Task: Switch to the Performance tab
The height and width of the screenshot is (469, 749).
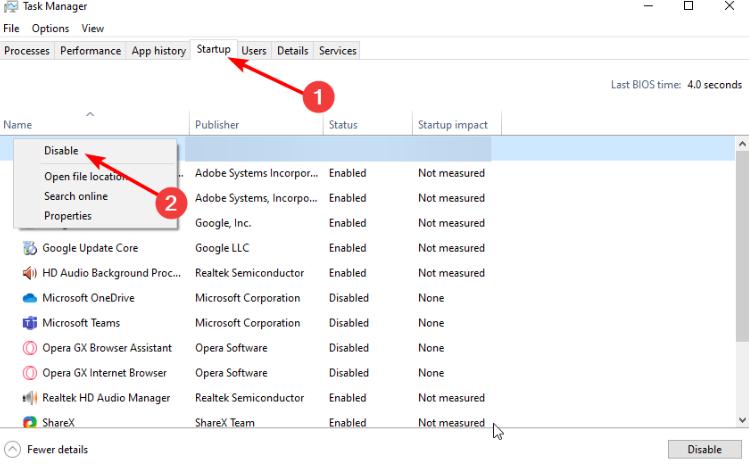Action: (90, 51)
